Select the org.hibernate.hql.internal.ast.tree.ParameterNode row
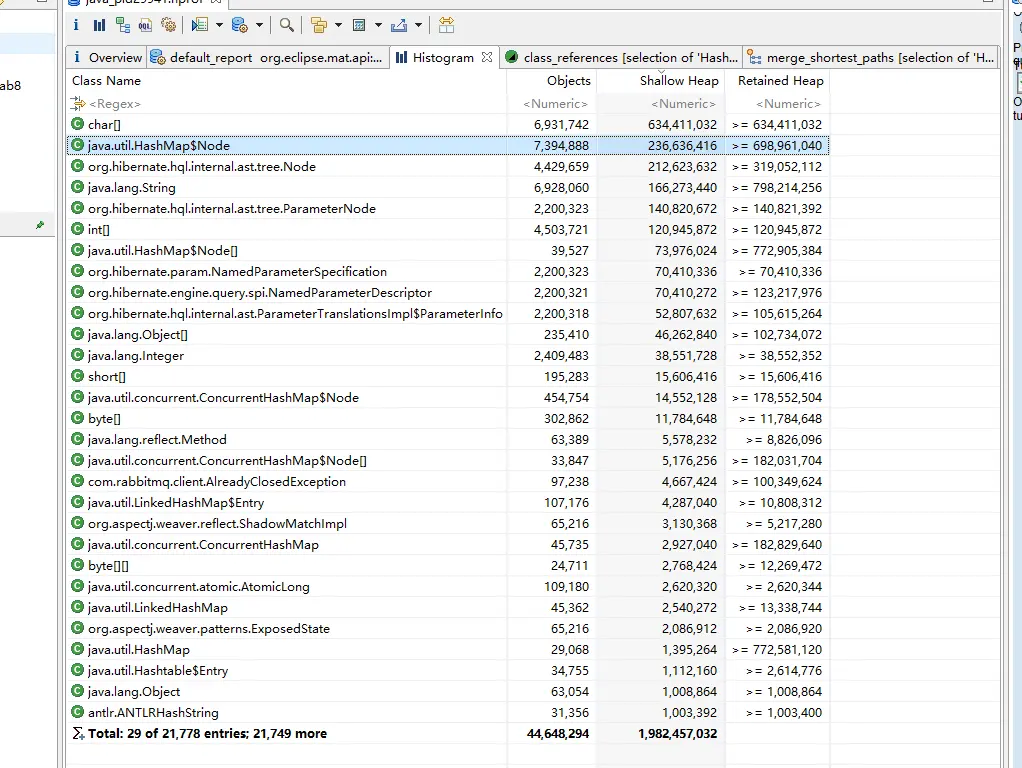The width and height of the screenshot is (1022, 768). (x=448, y=209)
